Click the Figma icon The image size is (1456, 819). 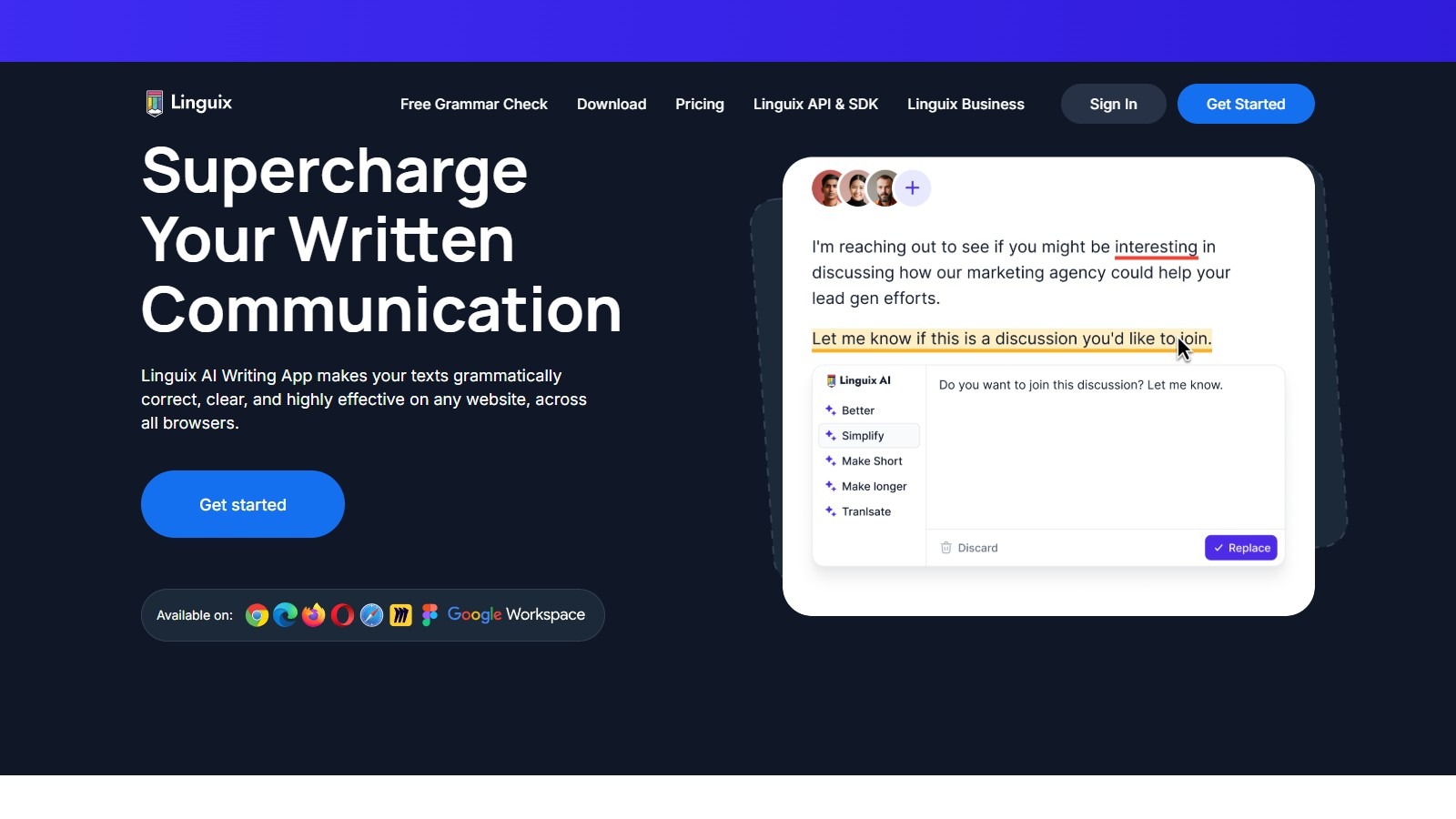point(430,616)
